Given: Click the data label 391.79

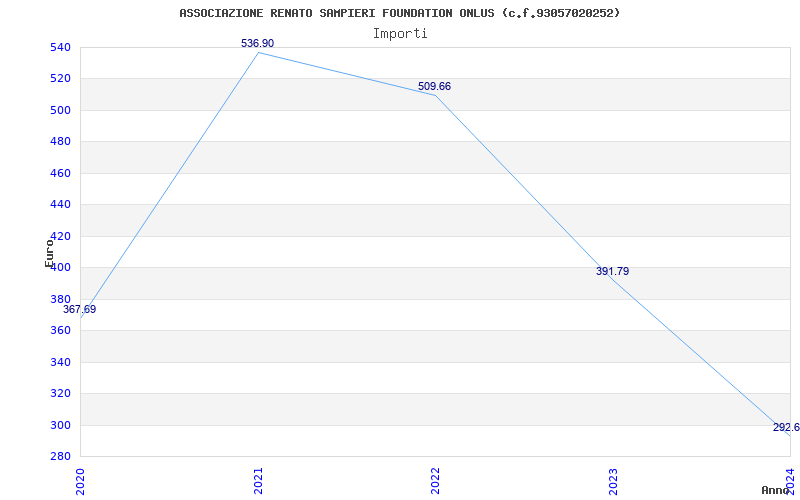Looking at the screenshot, I should point(612,271).
